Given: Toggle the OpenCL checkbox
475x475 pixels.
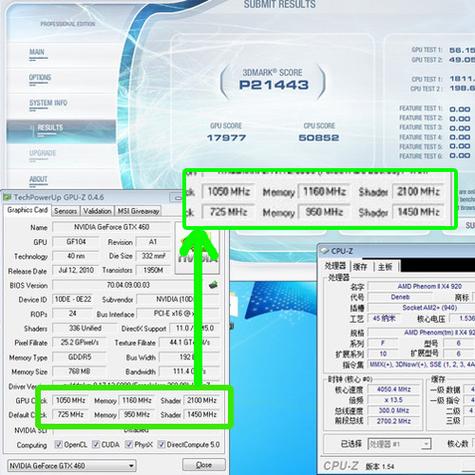Looking at the screenshot, I should tap(59, 444).
